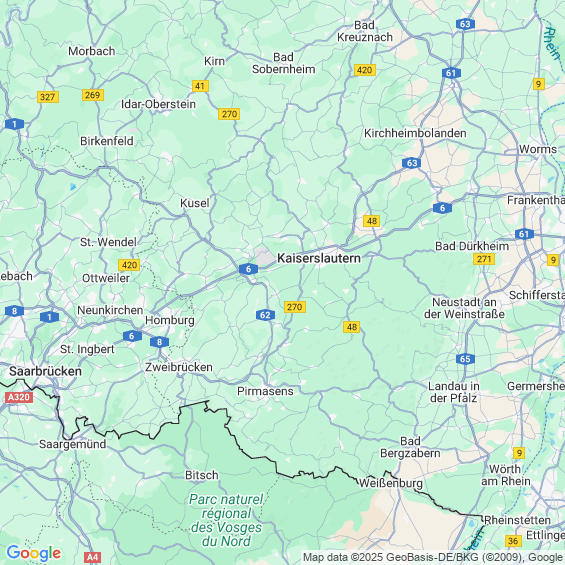565x565 pixels.
Task: Click the yellow 41 road shield
Action: [200, 86]
